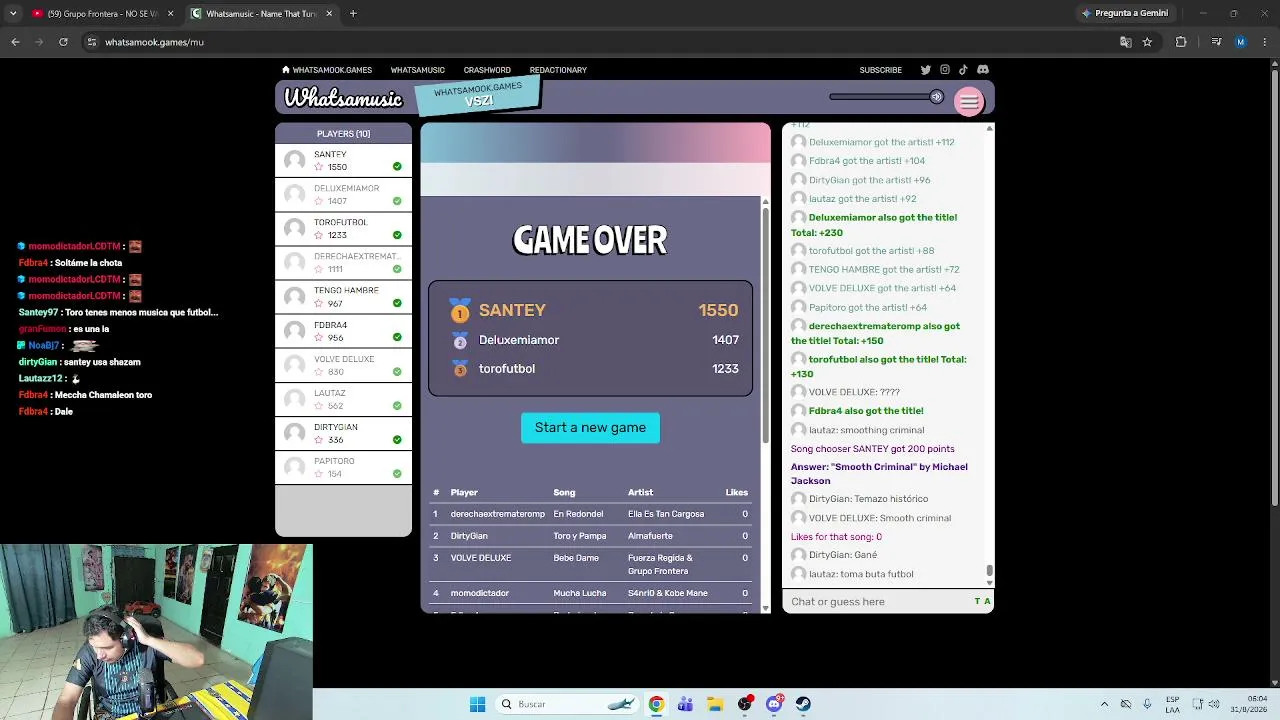
Task: Mute audio using the volume speaker icon
Action: (936, 97)
